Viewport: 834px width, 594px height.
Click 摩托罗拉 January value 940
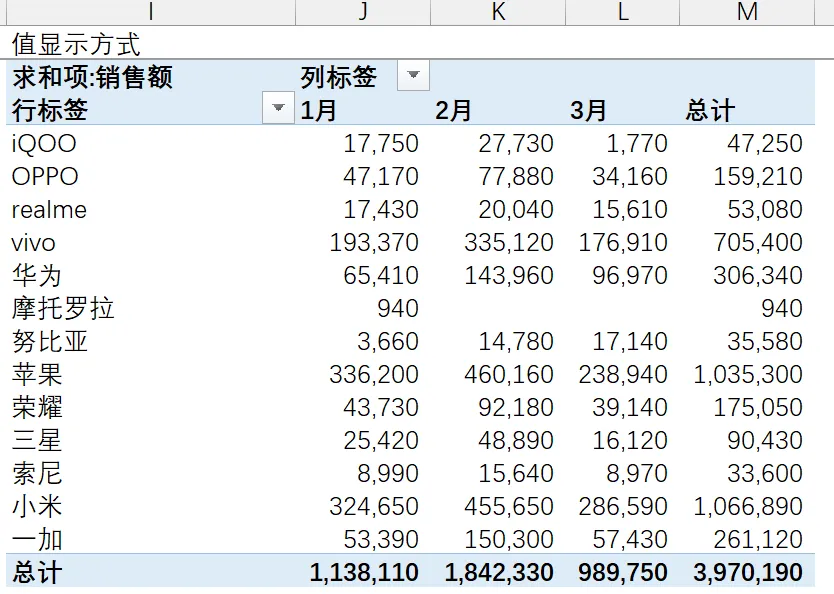pos(398,308)
